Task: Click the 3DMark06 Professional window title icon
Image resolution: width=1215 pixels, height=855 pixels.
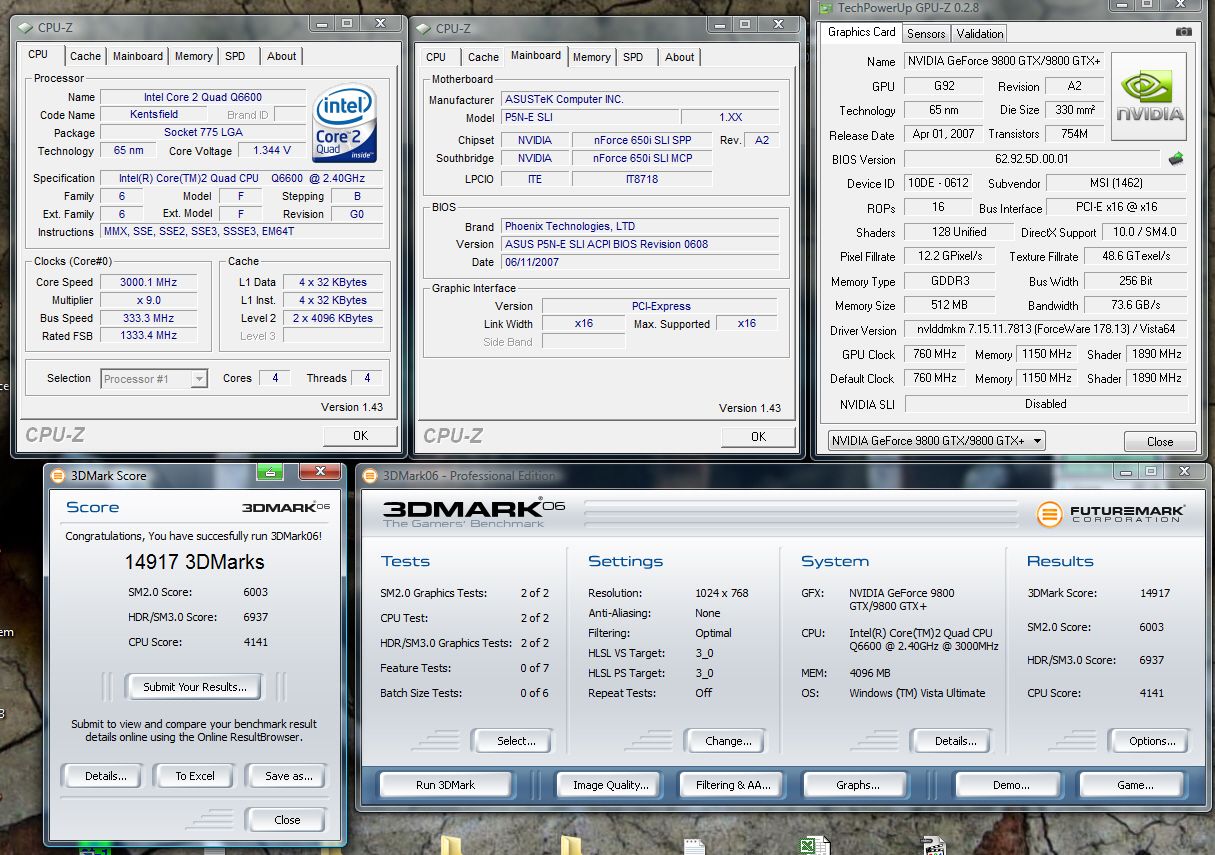Action: point(370,475)
